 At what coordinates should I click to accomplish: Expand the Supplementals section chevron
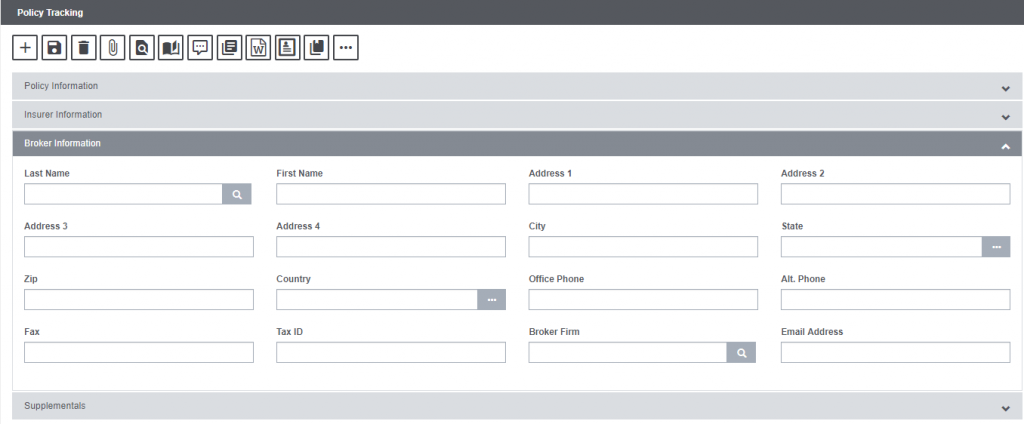pyautogui.click(x=1006, y=408)
